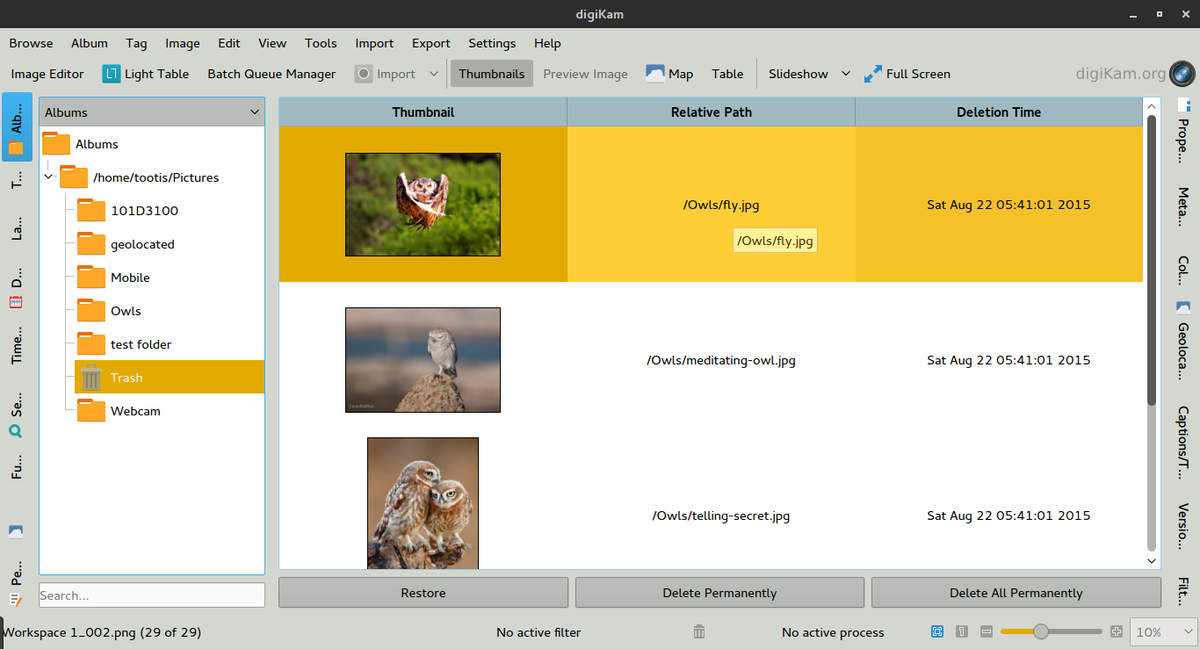The image size is (1200, 649).
Task: Enter Full Screen mode
Action: (x=906, y=74)
